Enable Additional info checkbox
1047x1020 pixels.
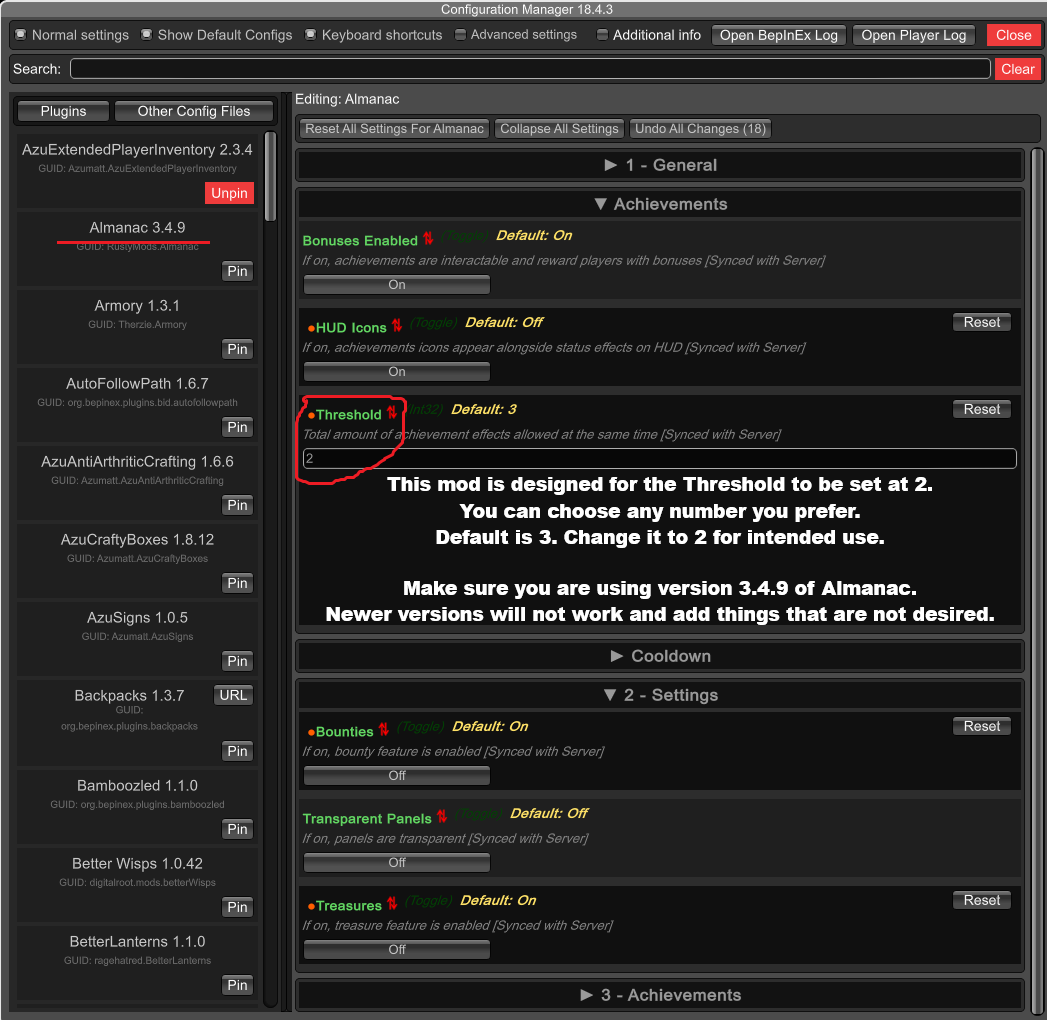tap(602, 34)
